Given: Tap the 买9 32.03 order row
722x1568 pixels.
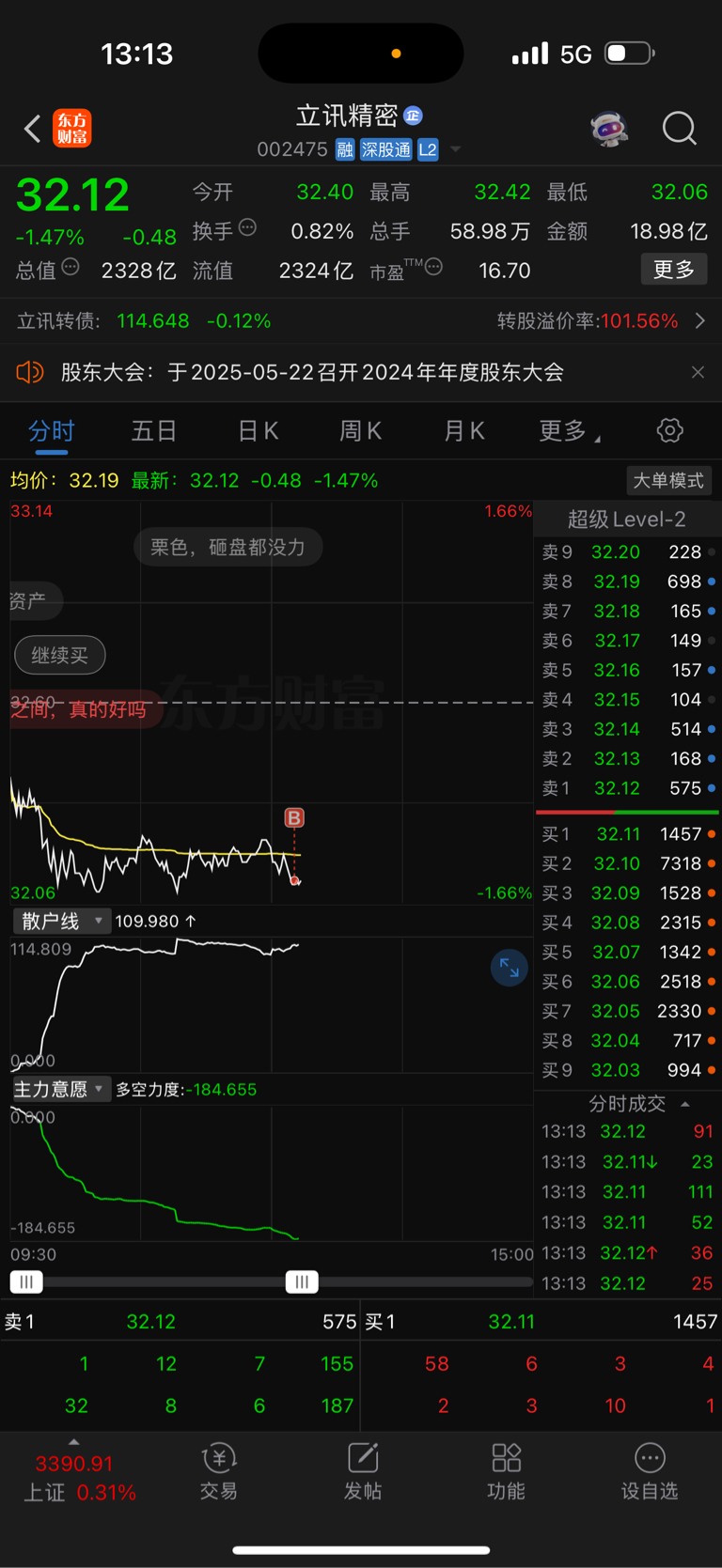Looking at the screenshot, I should point(628,1070).
